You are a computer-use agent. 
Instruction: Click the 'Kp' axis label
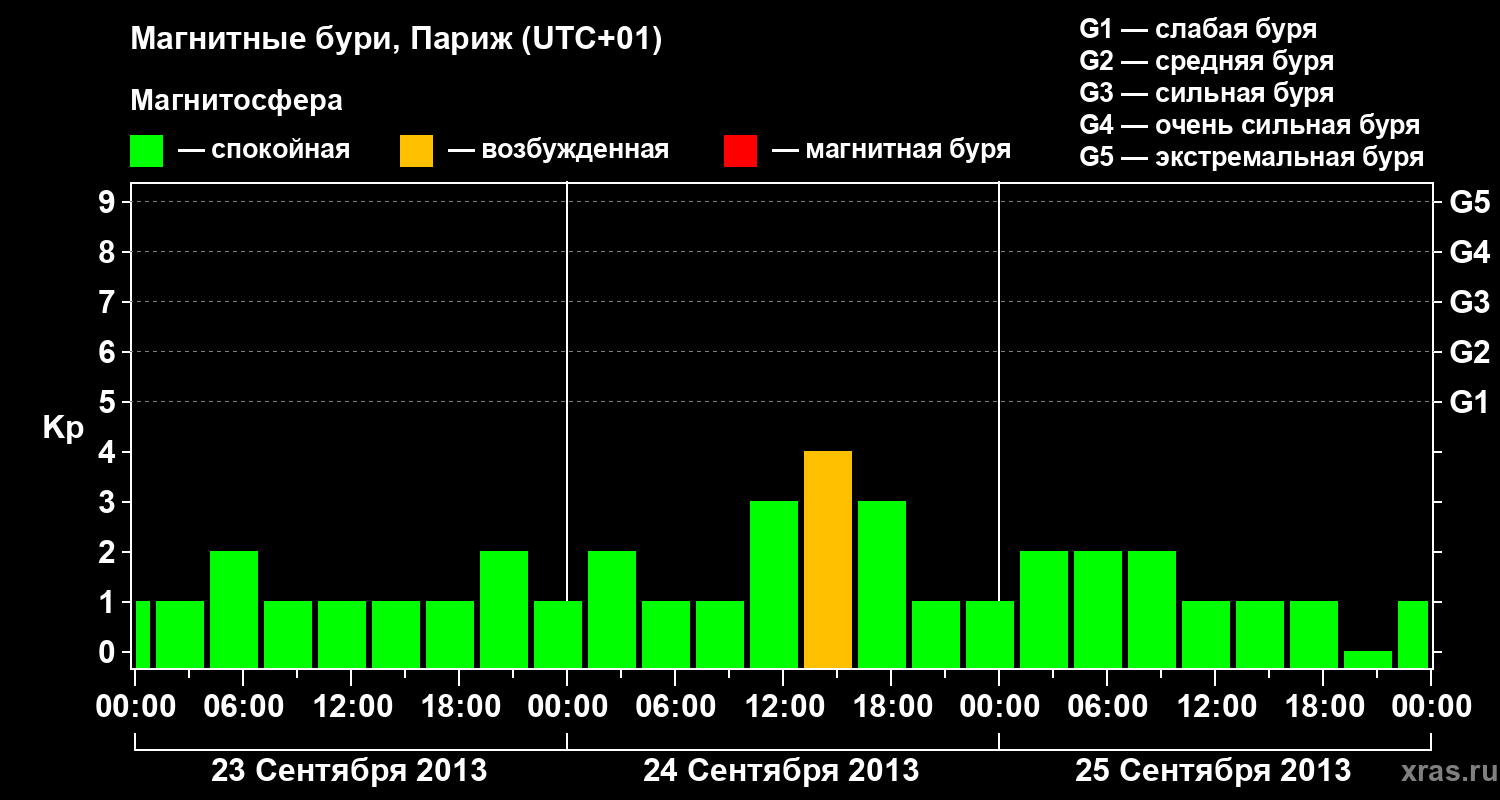(64, 429)
